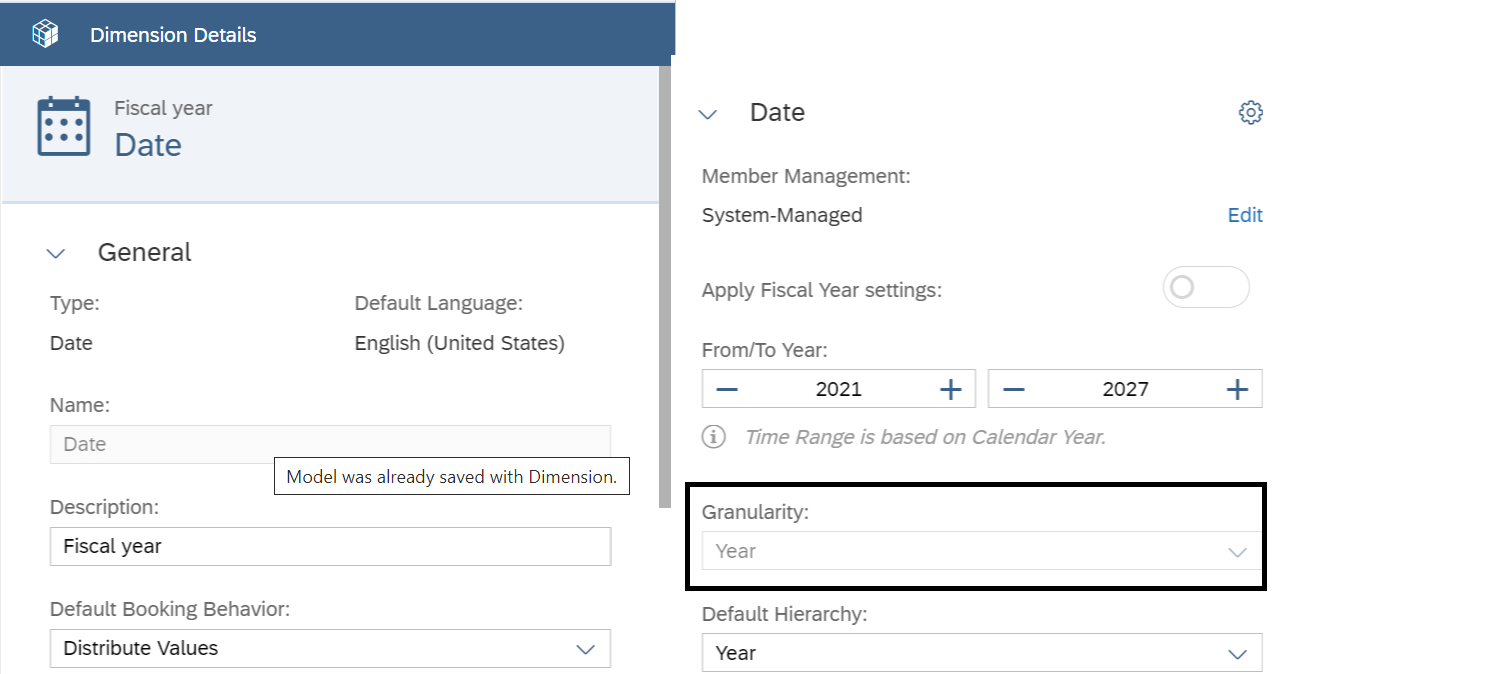1489x674 pixels.
Task: Click the Model was already saved tooltip
Action: click(451, 477)
